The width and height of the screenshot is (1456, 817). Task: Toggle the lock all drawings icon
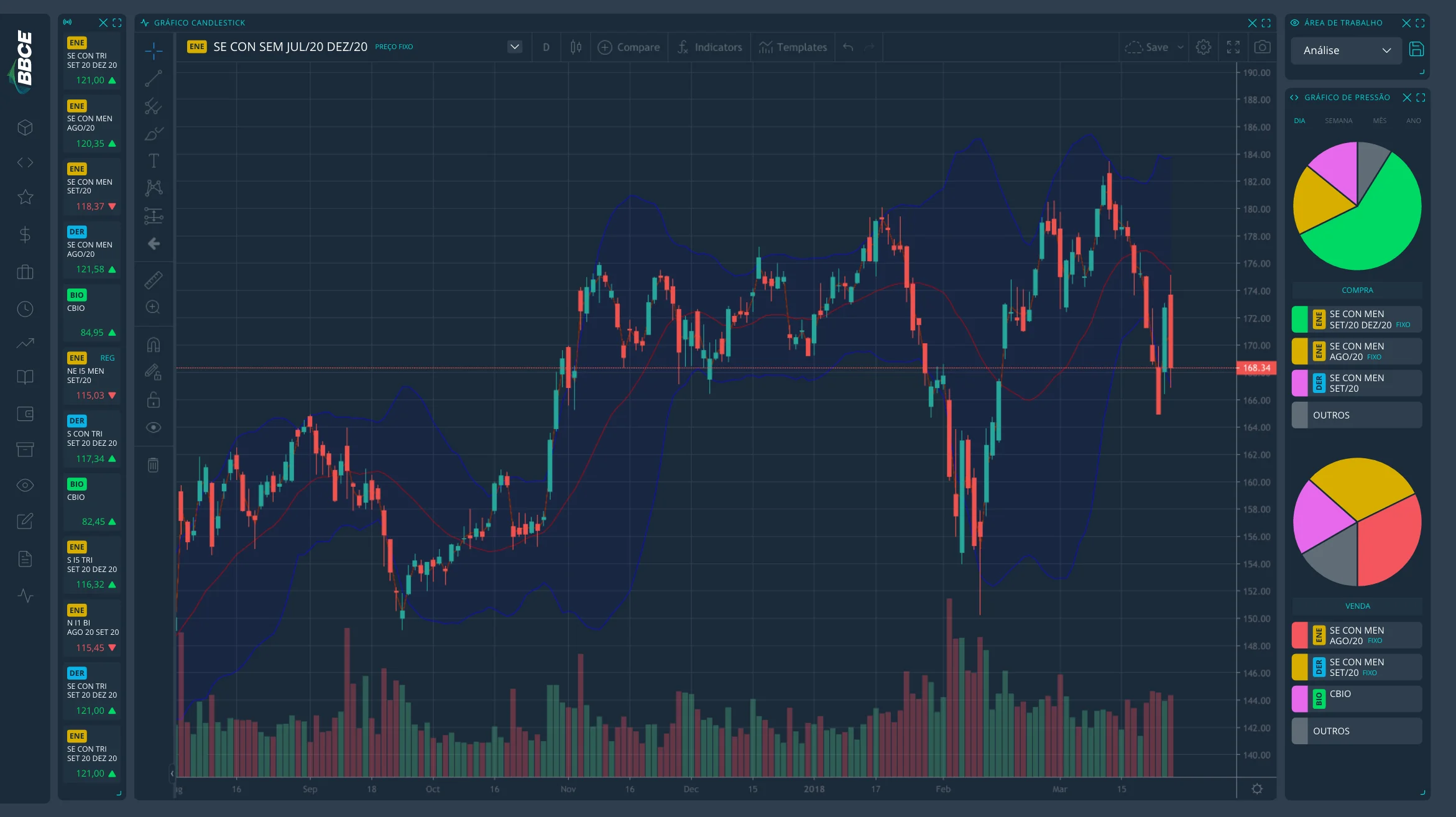click(154, 400)
